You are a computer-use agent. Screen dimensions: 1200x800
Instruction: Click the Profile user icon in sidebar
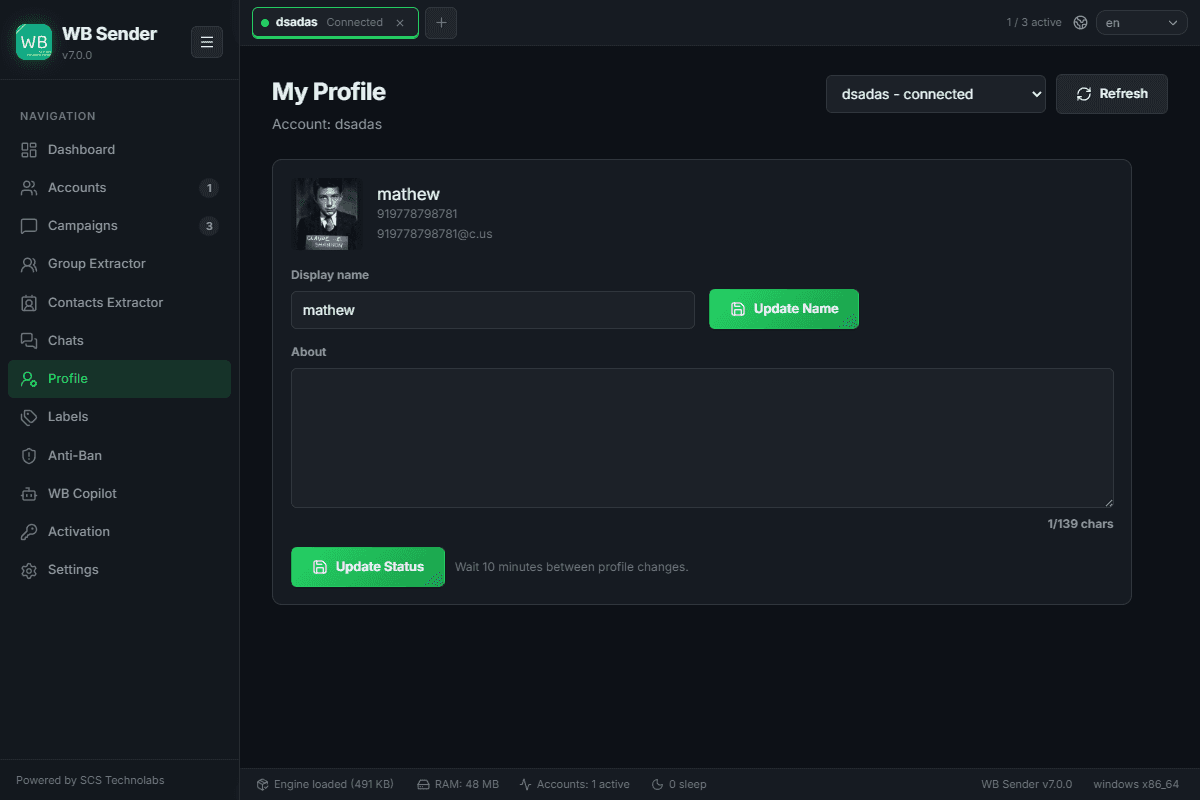[x=29, y=379]
